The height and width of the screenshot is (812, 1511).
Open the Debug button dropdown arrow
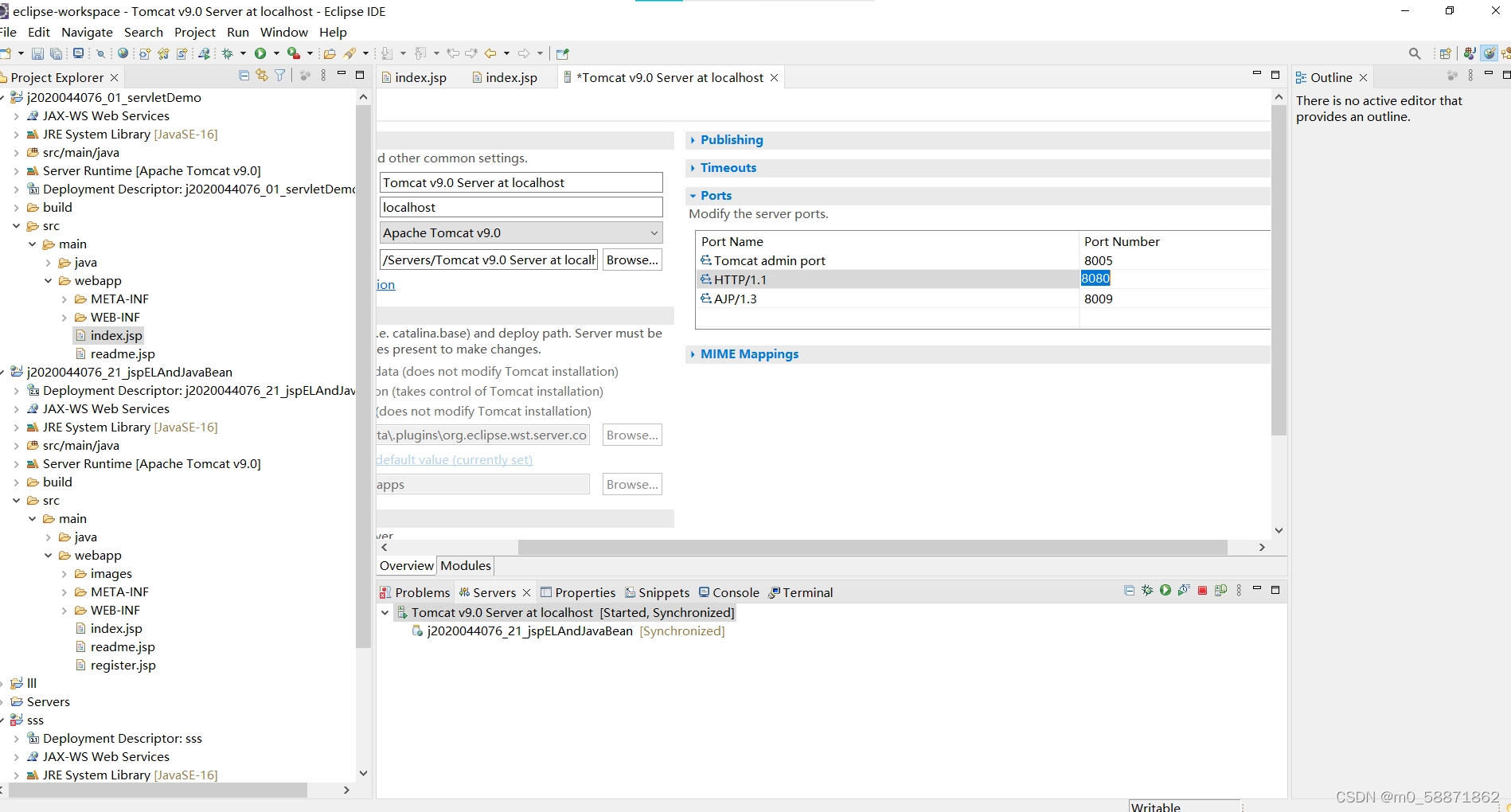coord(243,53)
